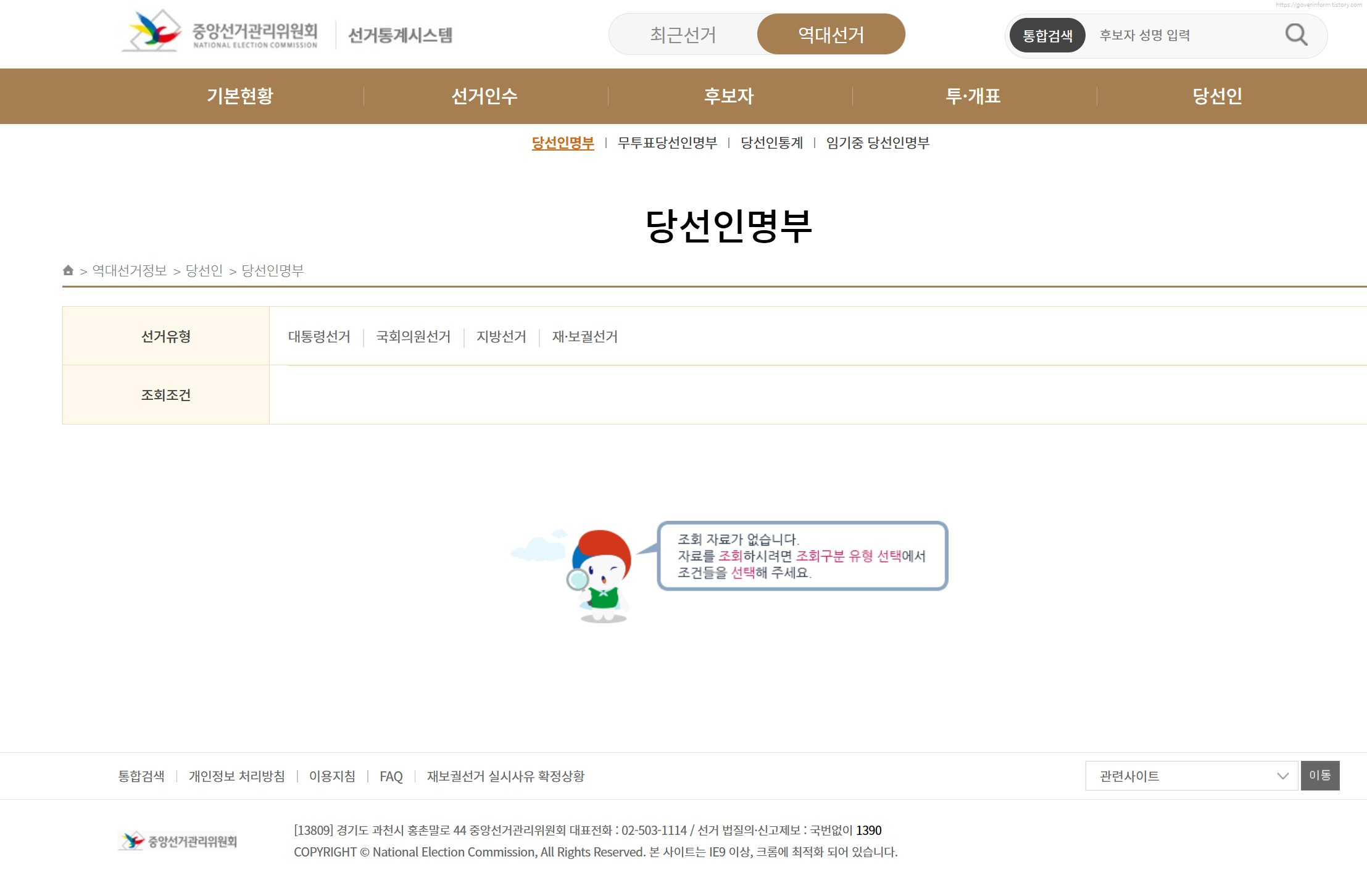
Task: Click the footer commission logo
Action: click(178, 841)
